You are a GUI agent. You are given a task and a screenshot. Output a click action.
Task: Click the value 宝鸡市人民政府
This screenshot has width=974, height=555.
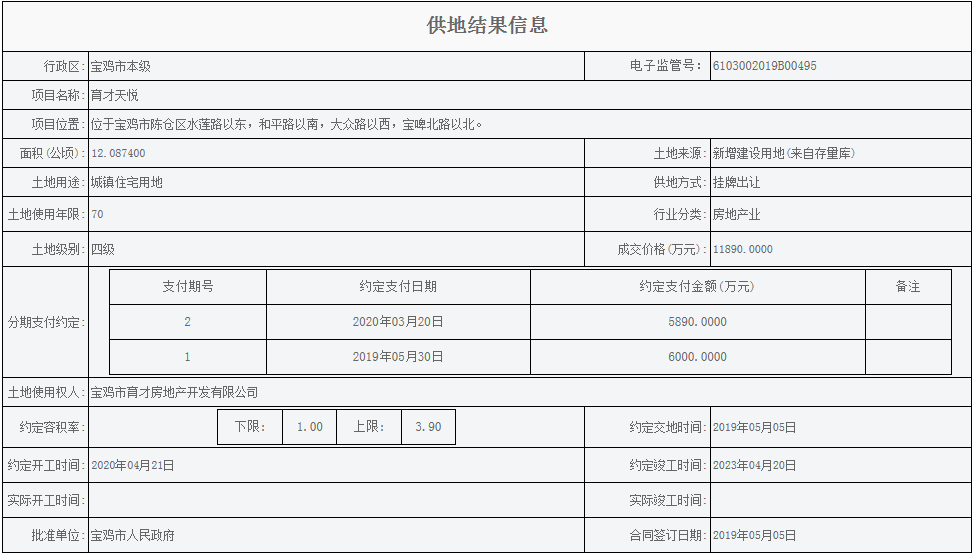pos(133,535)
